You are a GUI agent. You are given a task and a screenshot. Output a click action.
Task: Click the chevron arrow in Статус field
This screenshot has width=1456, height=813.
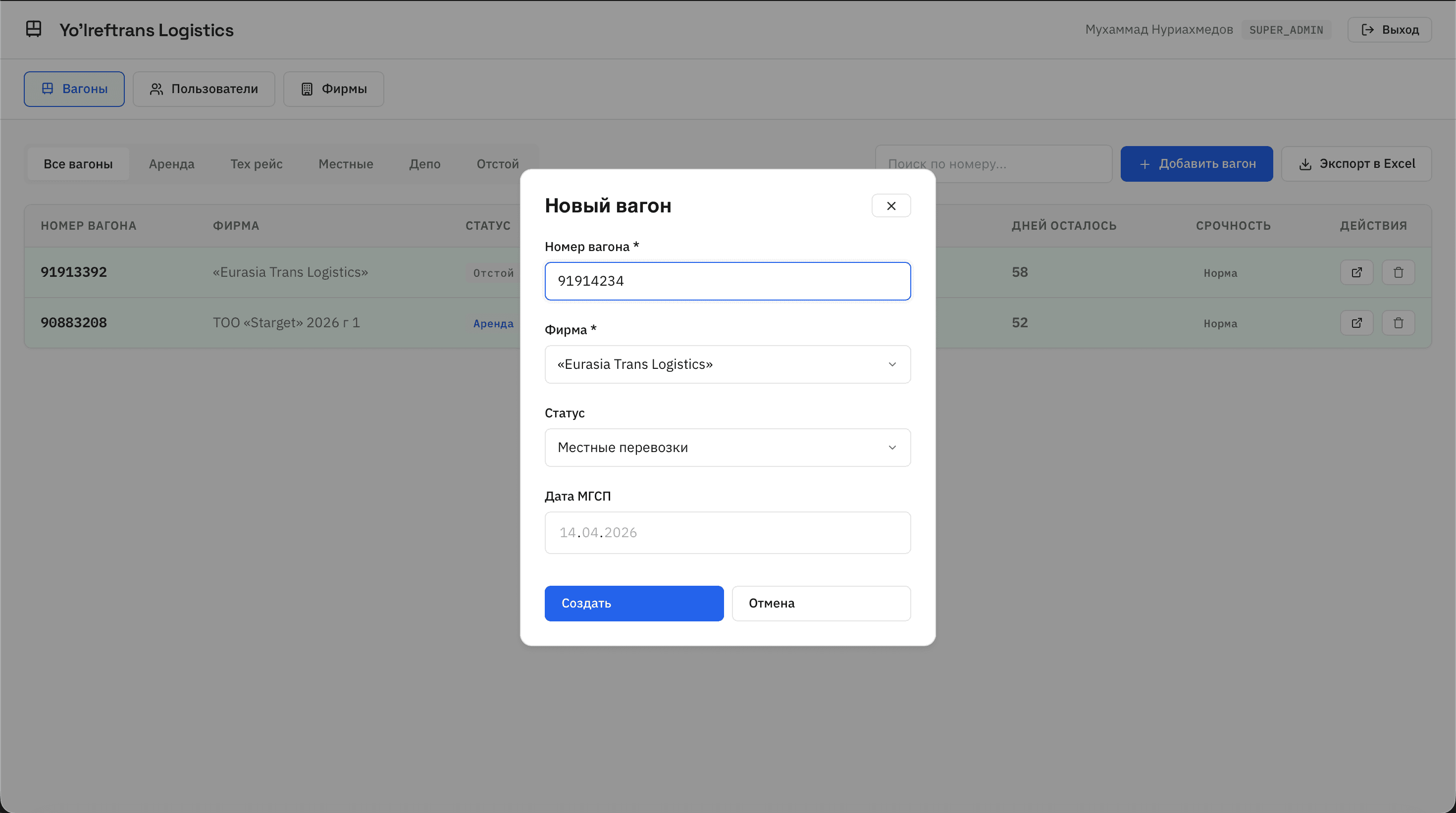(892, 448)
